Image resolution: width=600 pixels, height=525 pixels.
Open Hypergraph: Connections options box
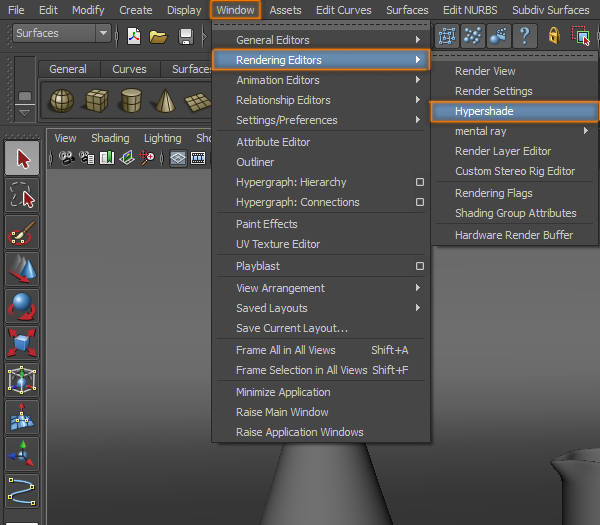(x=420, y=202)
